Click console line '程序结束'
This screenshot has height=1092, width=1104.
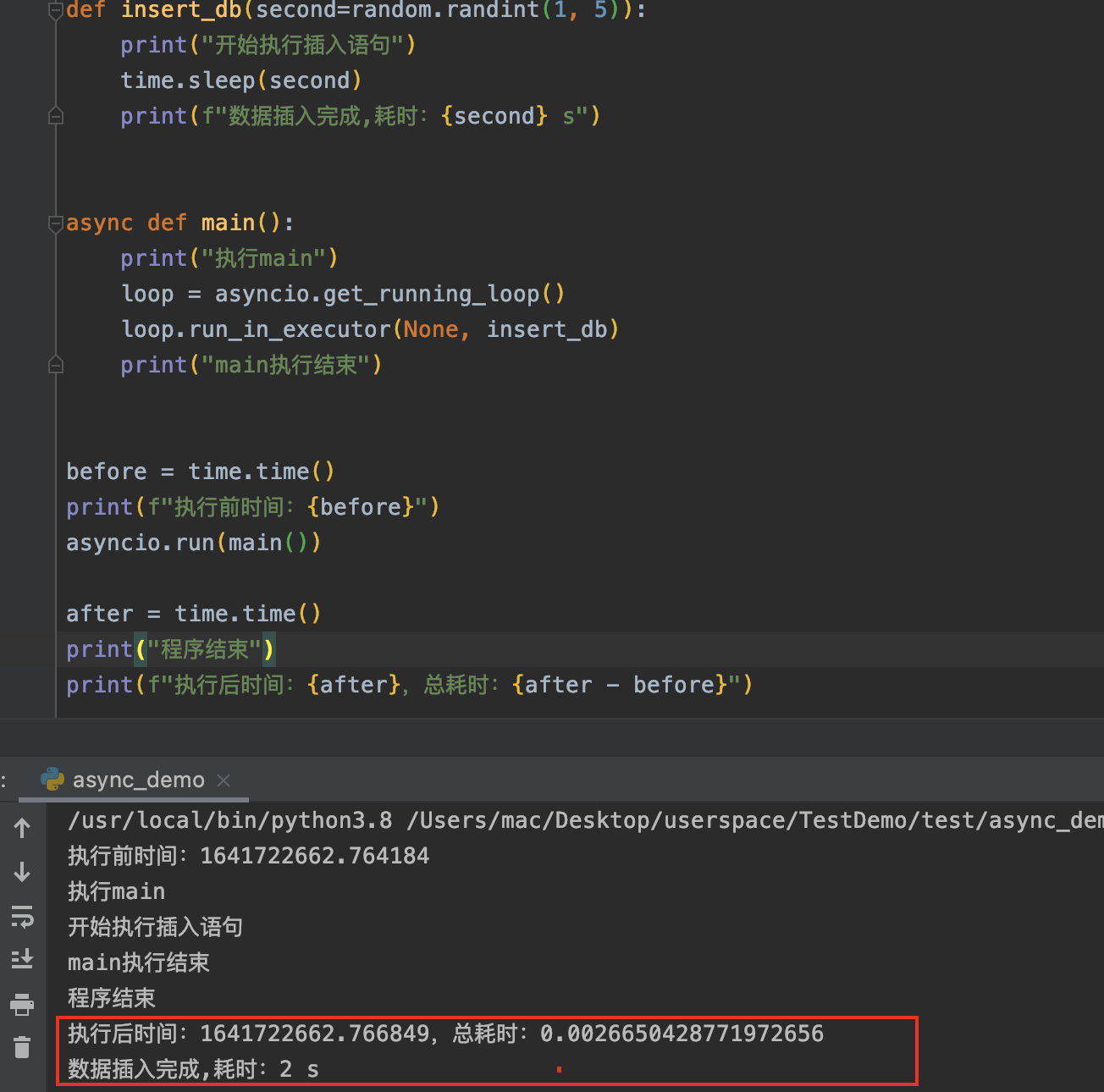click(x=112, y=998)
